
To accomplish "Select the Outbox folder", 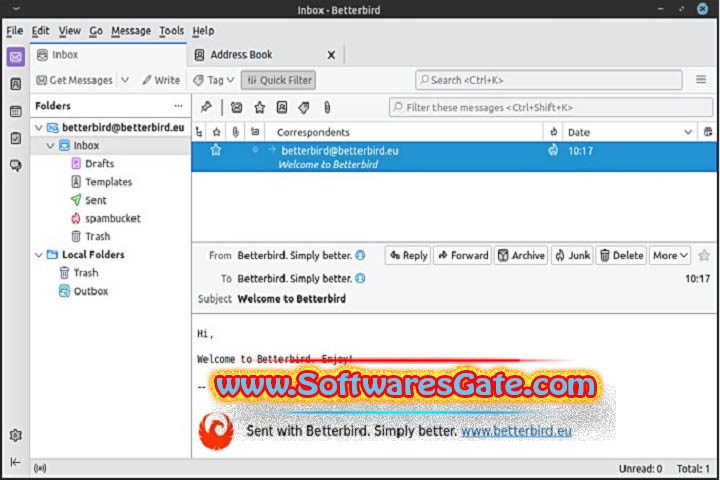I will [90, 291].
